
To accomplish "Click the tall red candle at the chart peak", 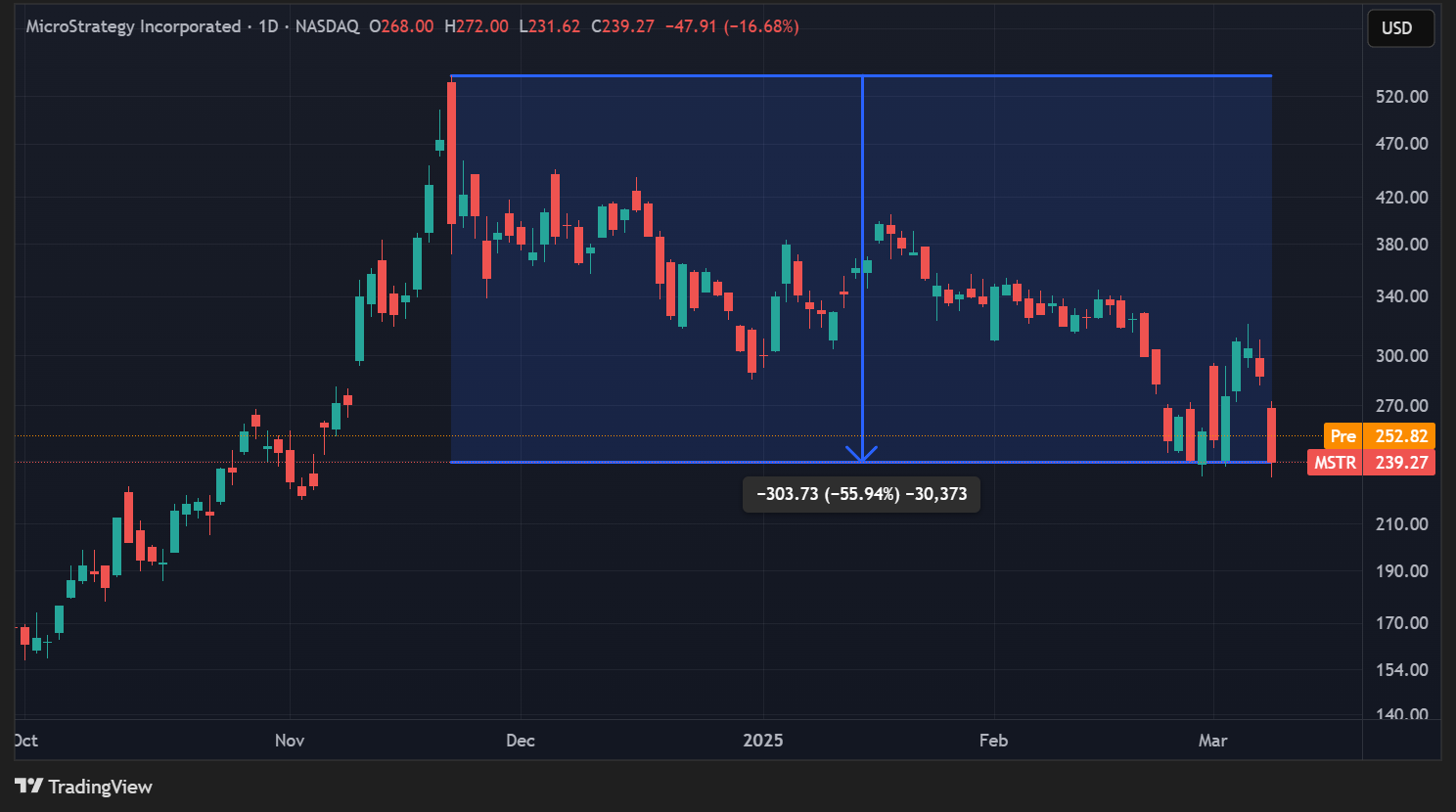I will coord(451,152).
